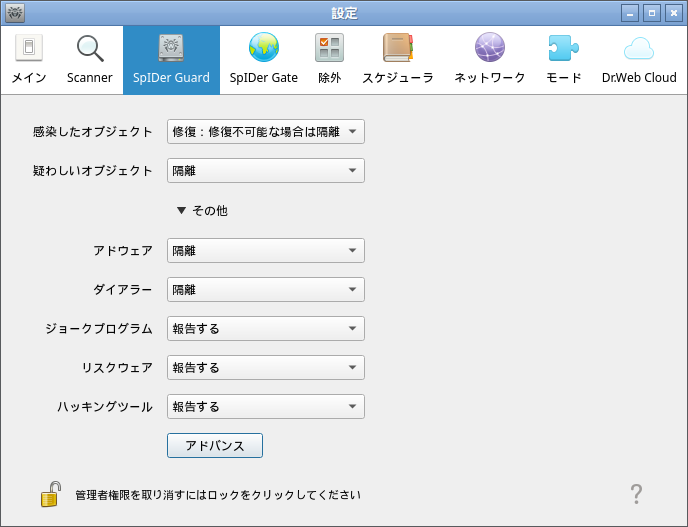Click the ハッキングツール label
Screen dimensions: 688x527
click(x=105, y=407)
